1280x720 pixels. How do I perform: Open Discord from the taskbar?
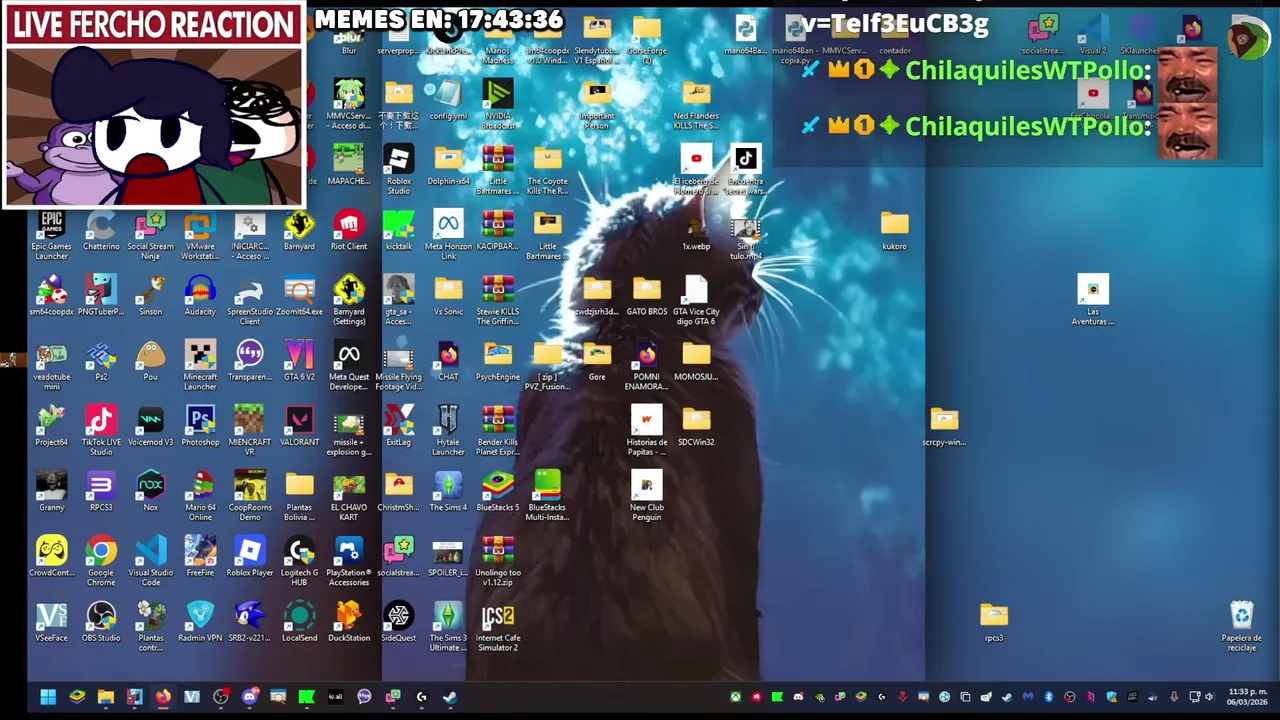tap(250, 697)
